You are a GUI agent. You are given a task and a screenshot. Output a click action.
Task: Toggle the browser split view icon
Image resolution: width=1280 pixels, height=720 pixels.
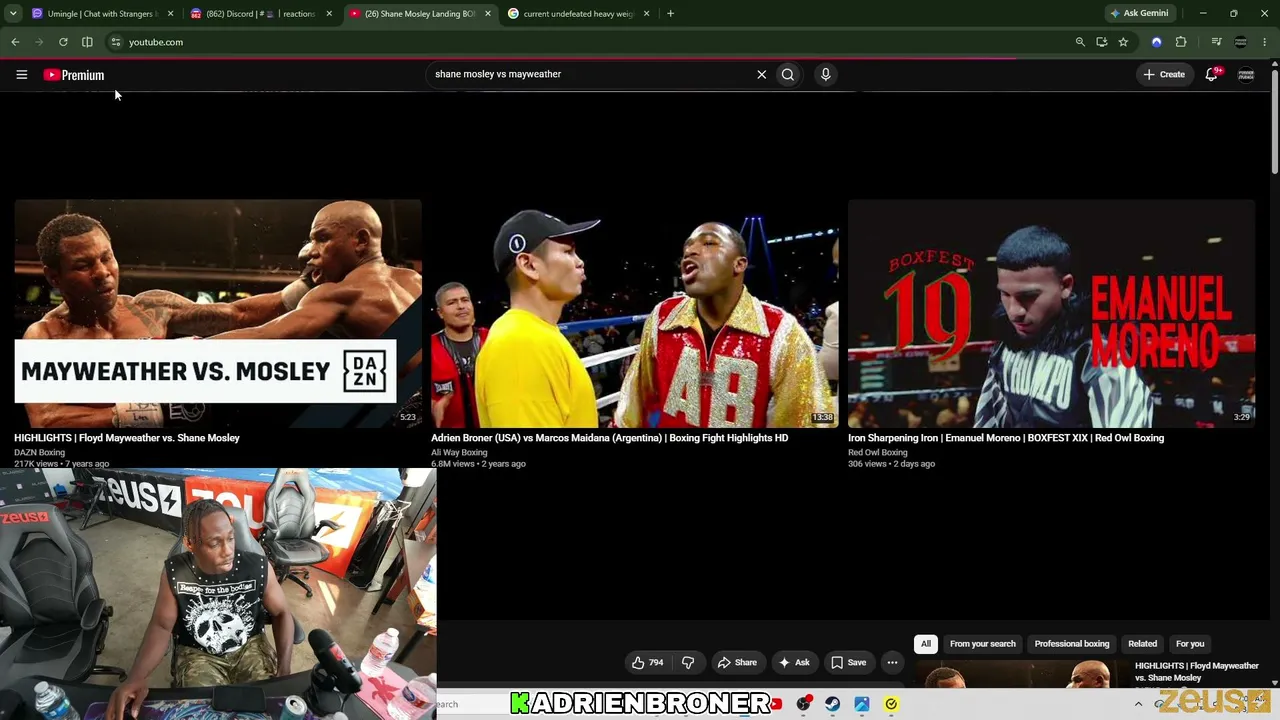87,42
